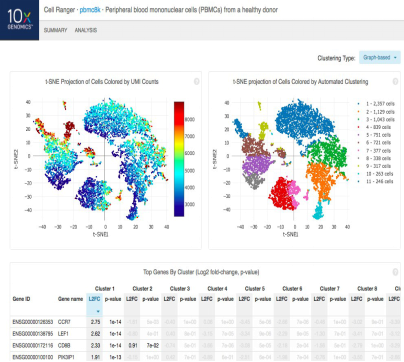404x362 pixels.
Task: Click the Cluster 4 p-value column header
Action: [x=225, y=299]
